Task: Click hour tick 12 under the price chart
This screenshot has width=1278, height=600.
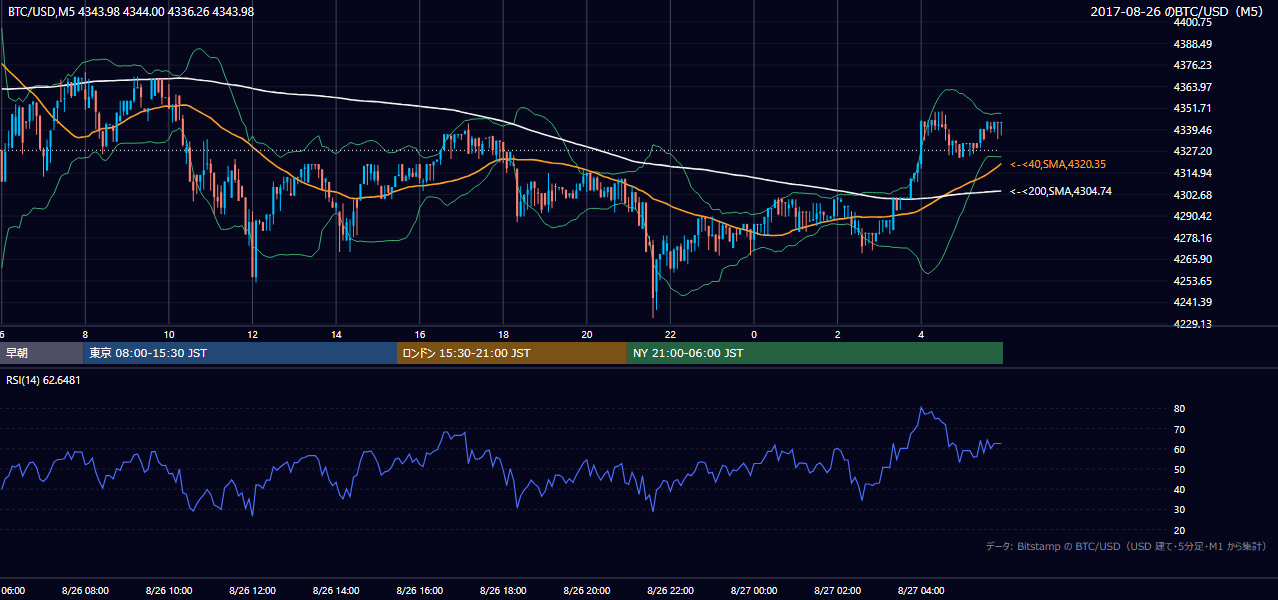Action: [x=252, y=335]
